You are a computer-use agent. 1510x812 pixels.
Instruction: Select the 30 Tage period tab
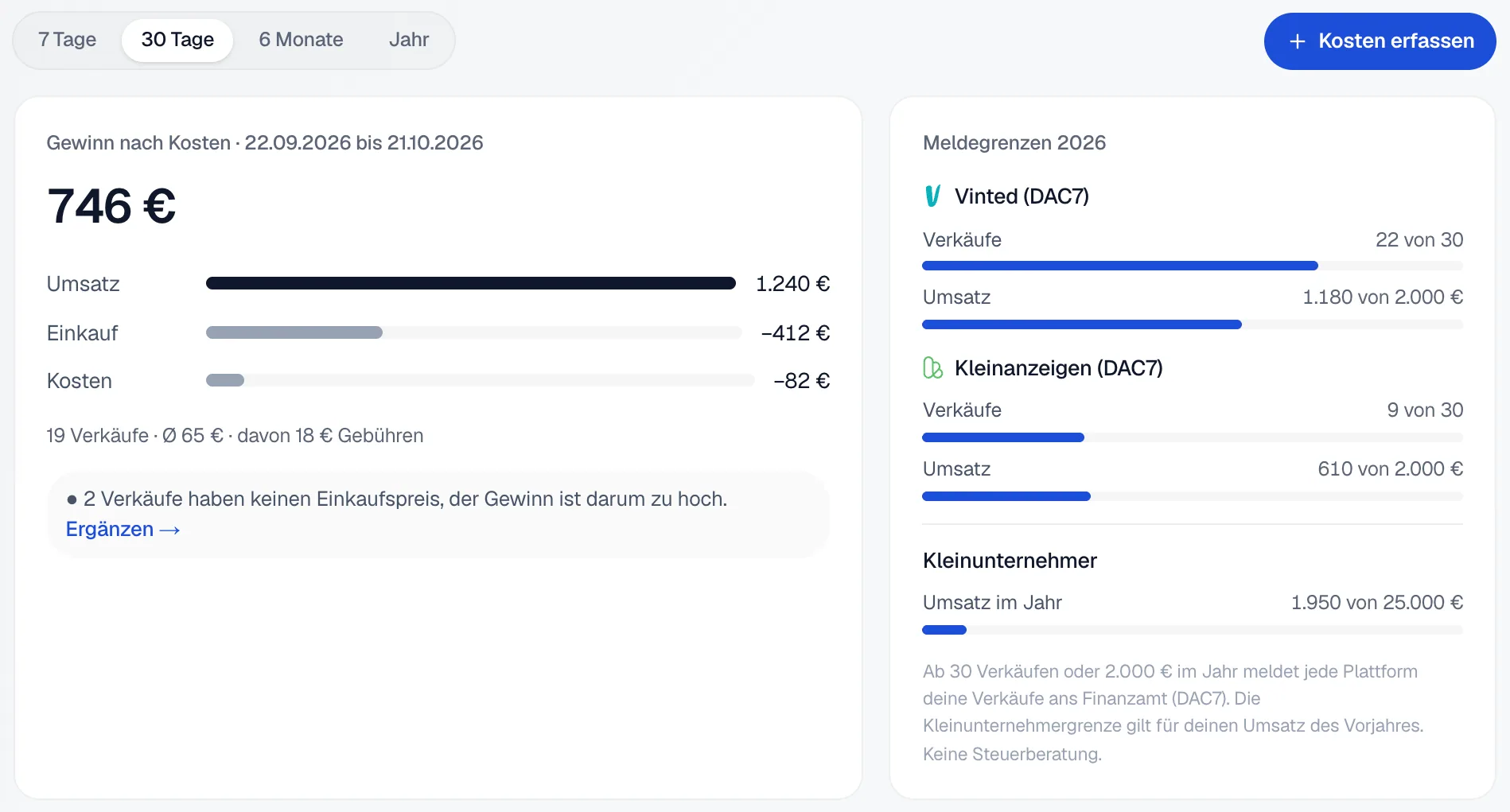177,40
